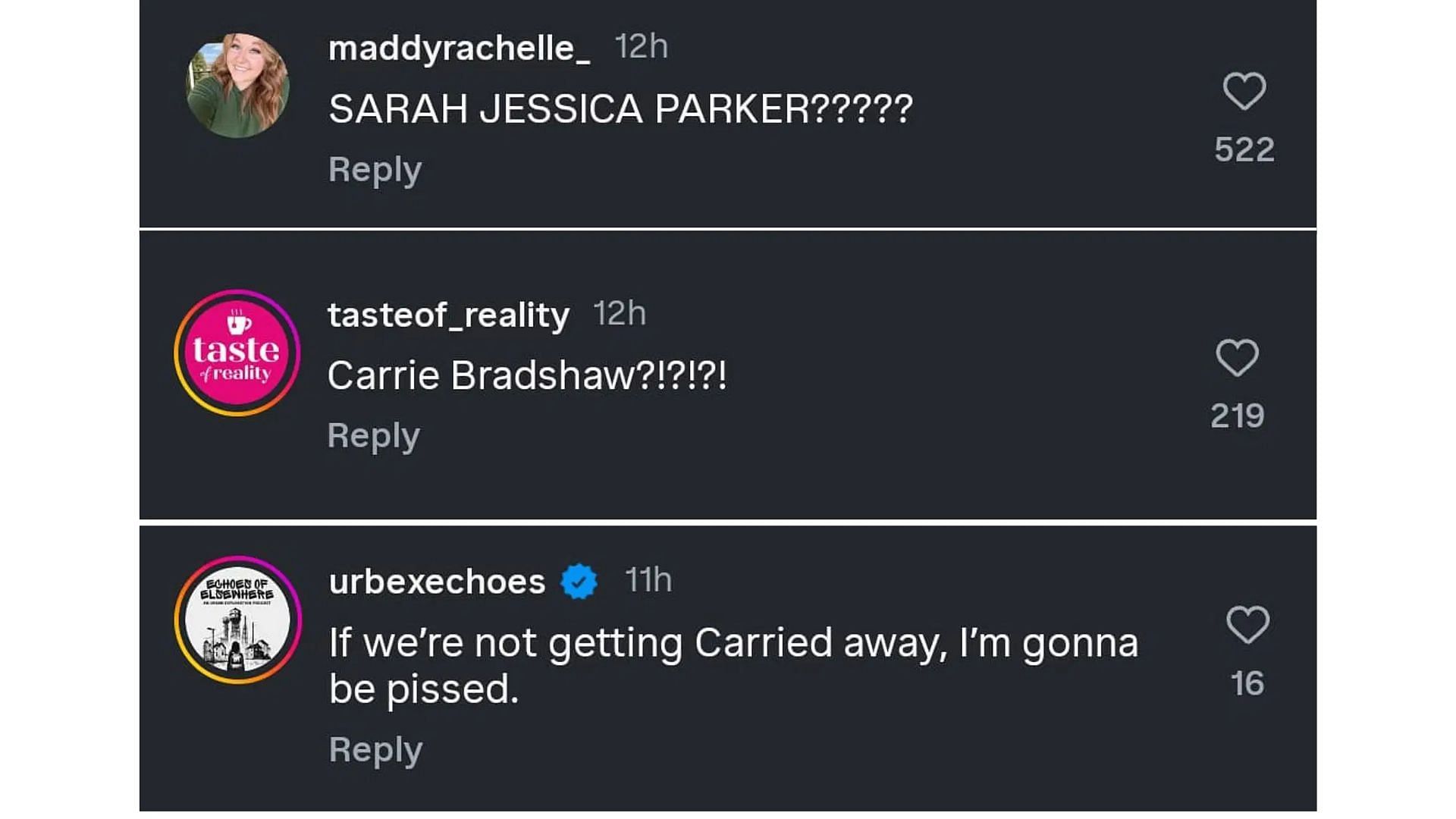
Task: Tap the heart on urbexechoes' comment
Action: (x=1247, y=625)
